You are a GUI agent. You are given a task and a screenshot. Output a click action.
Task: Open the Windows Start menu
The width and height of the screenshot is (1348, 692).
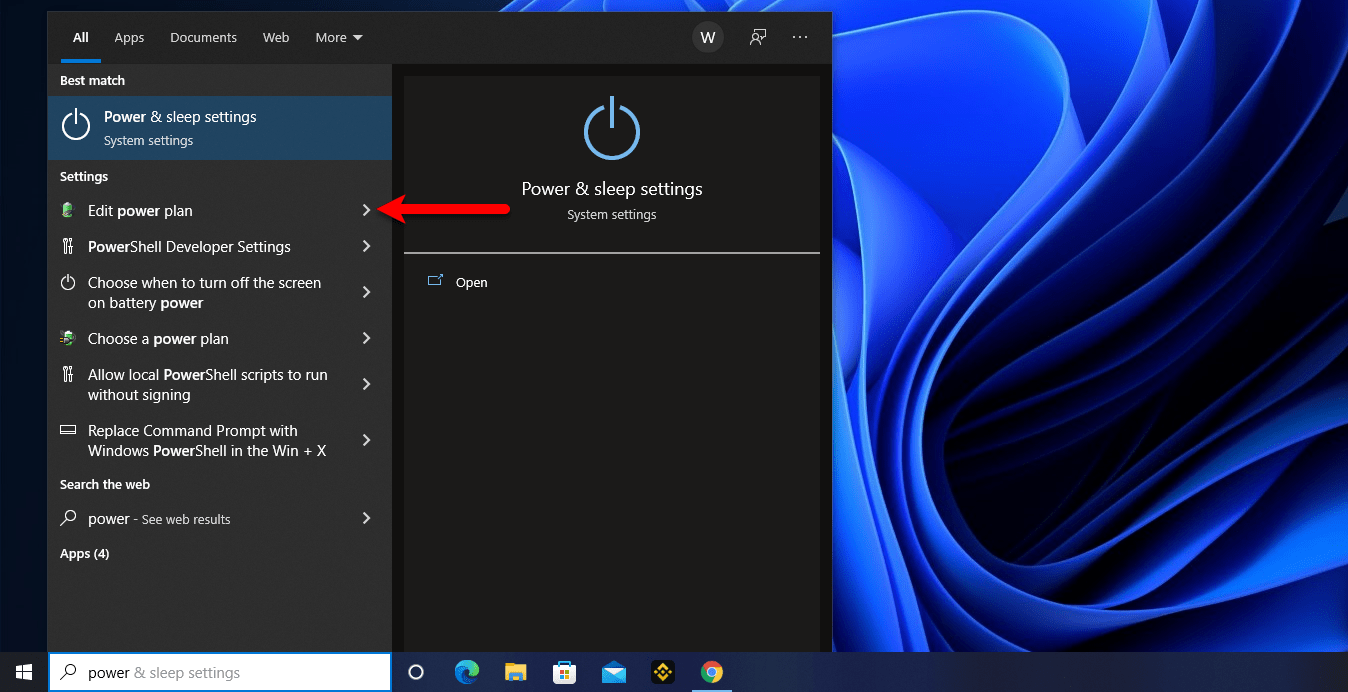coord(24,672)
